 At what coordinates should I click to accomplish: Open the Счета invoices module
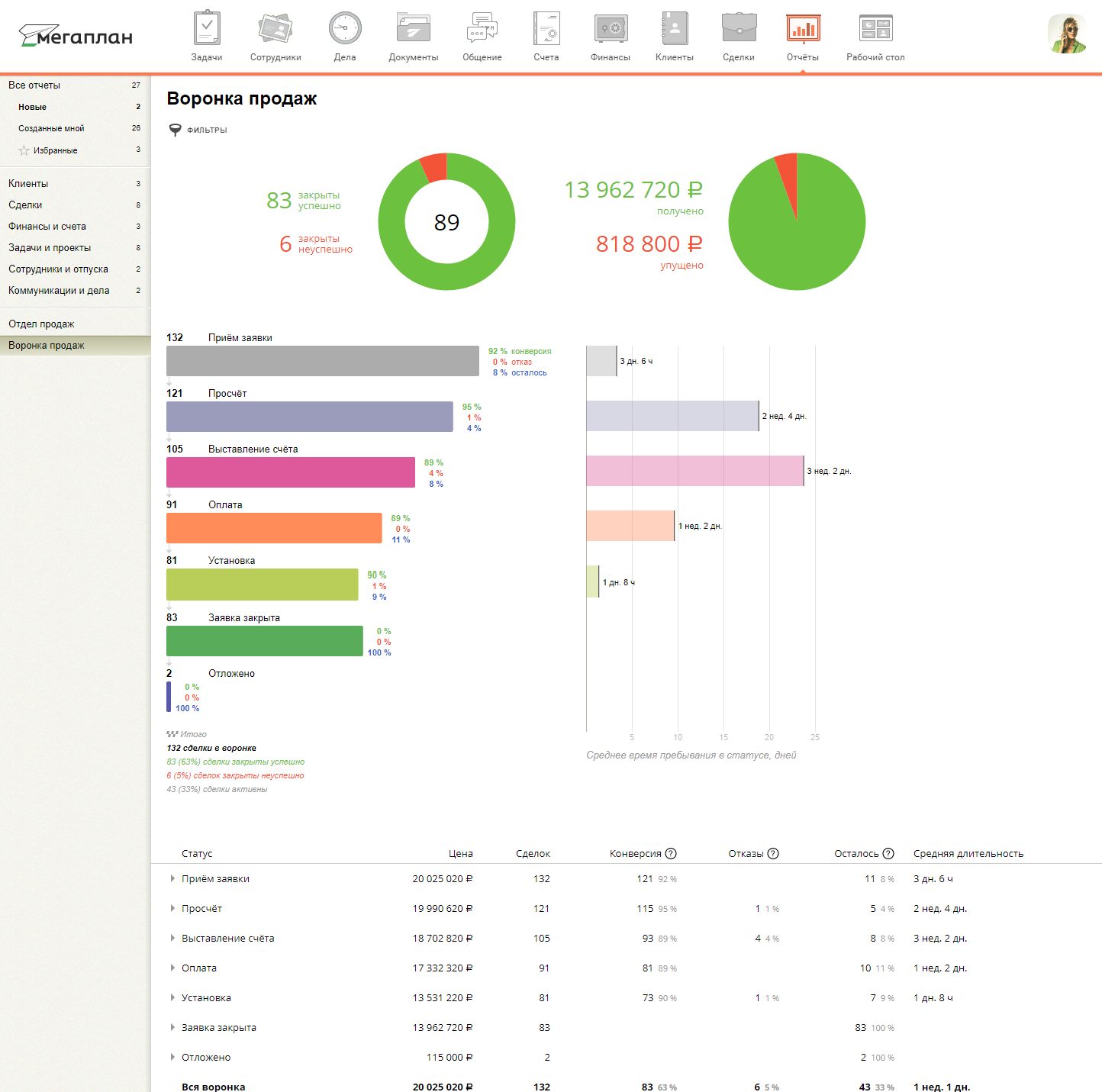click(546, 33)
